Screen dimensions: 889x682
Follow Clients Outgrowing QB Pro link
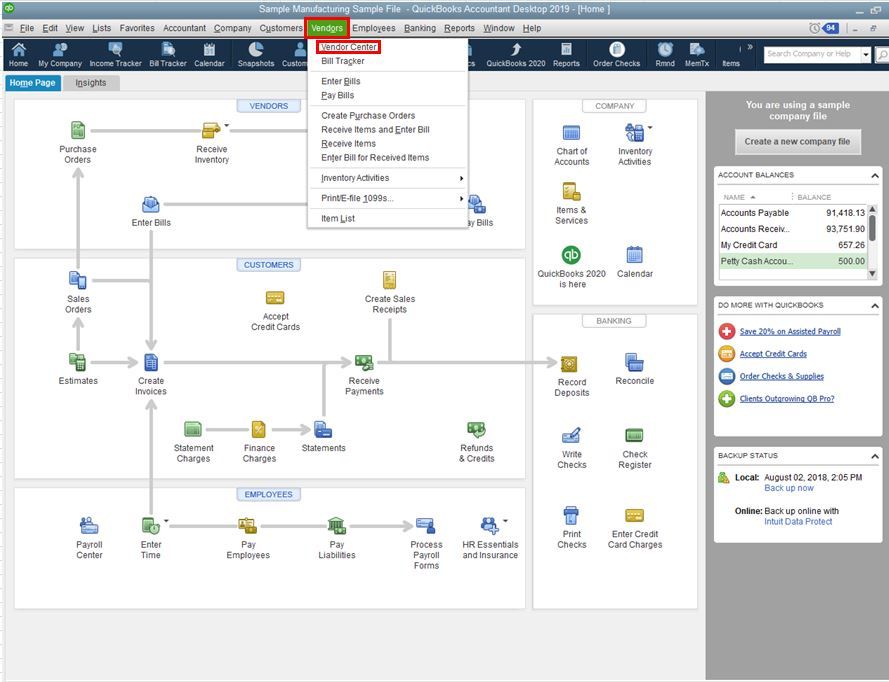786,399
